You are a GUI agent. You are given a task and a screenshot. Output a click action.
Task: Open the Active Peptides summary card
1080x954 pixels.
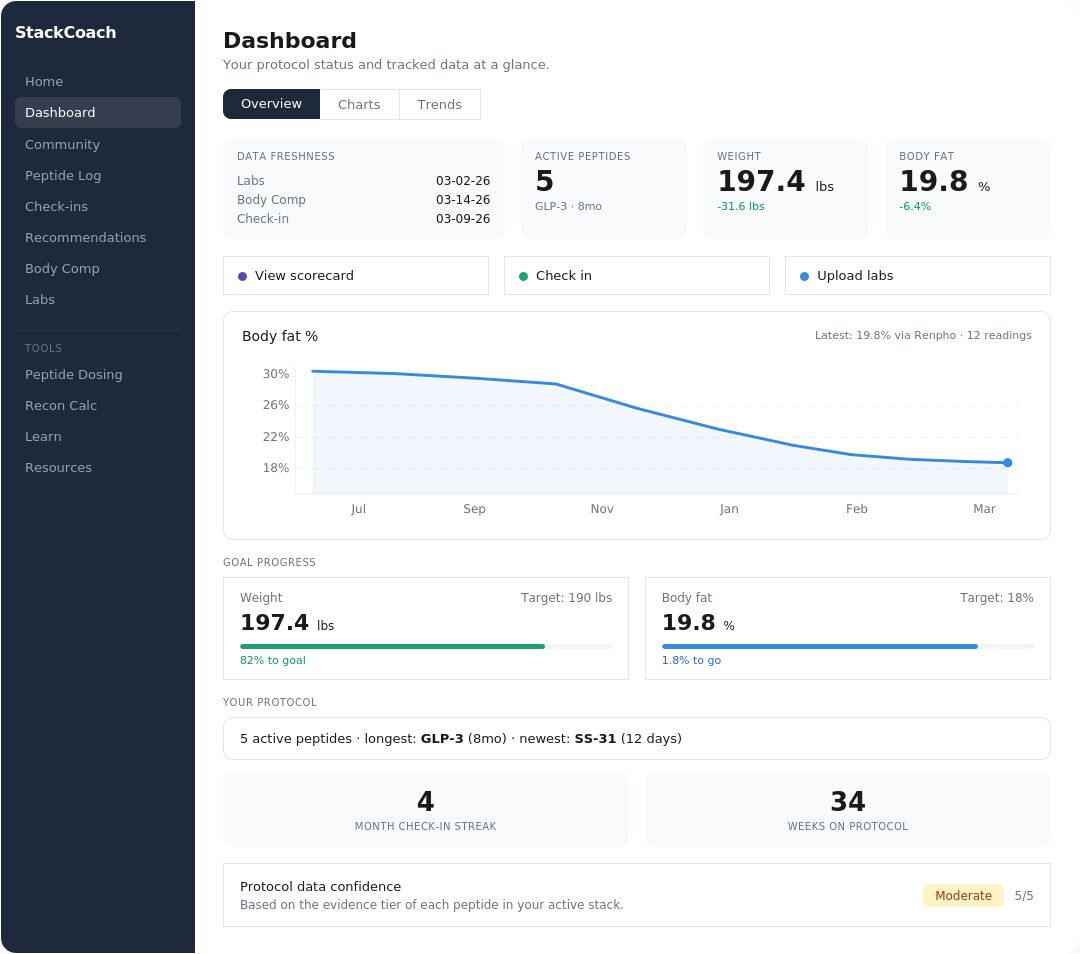(x=603, y=189)
